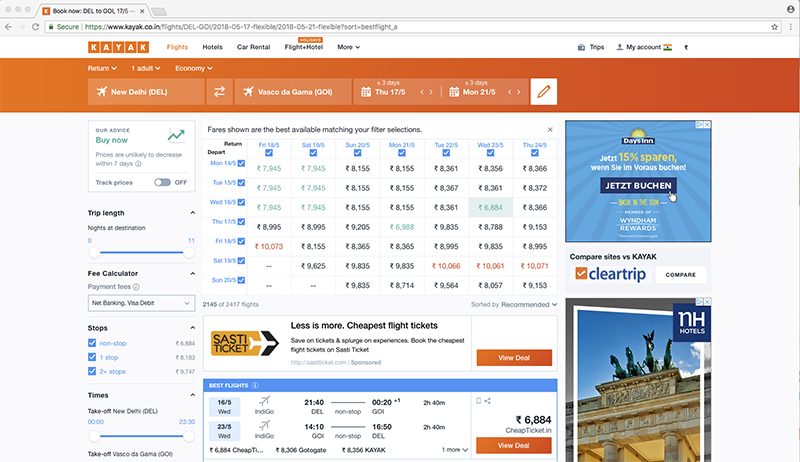Open return date calendar Mon 21/5
Image resolution: width=800 pixels, height=462 pixels.
click(472, 92)
